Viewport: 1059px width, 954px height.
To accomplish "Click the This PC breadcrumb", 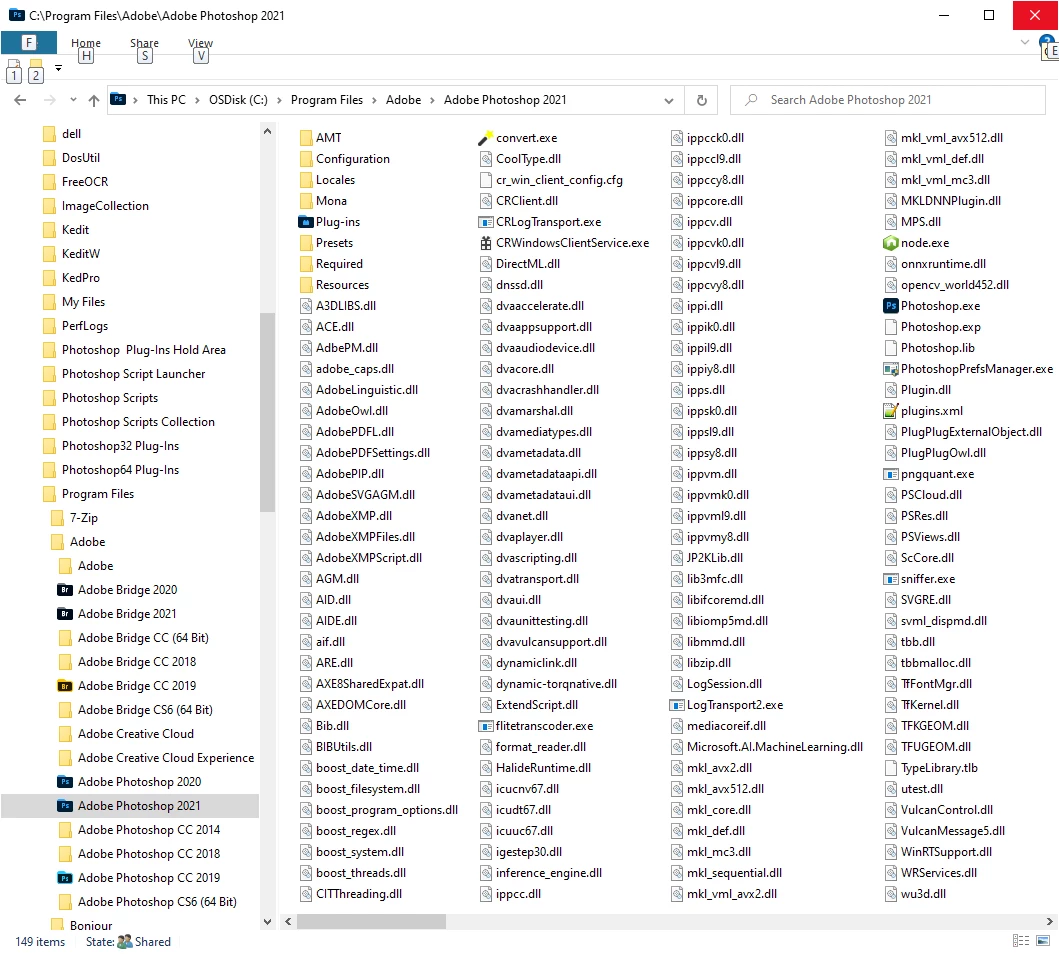I will [x=166, y=100].
